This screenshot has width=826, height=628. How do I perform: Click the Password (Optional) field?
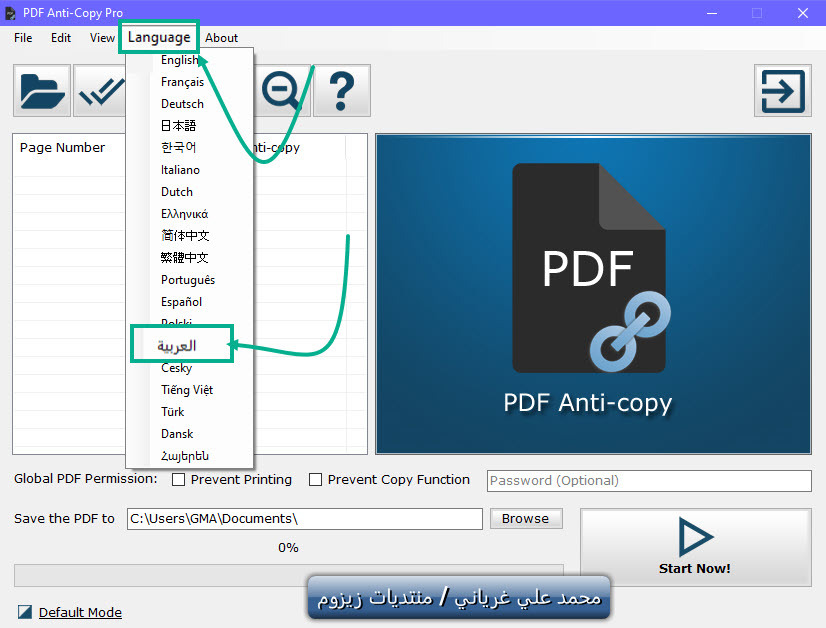(x=649, y=480)
